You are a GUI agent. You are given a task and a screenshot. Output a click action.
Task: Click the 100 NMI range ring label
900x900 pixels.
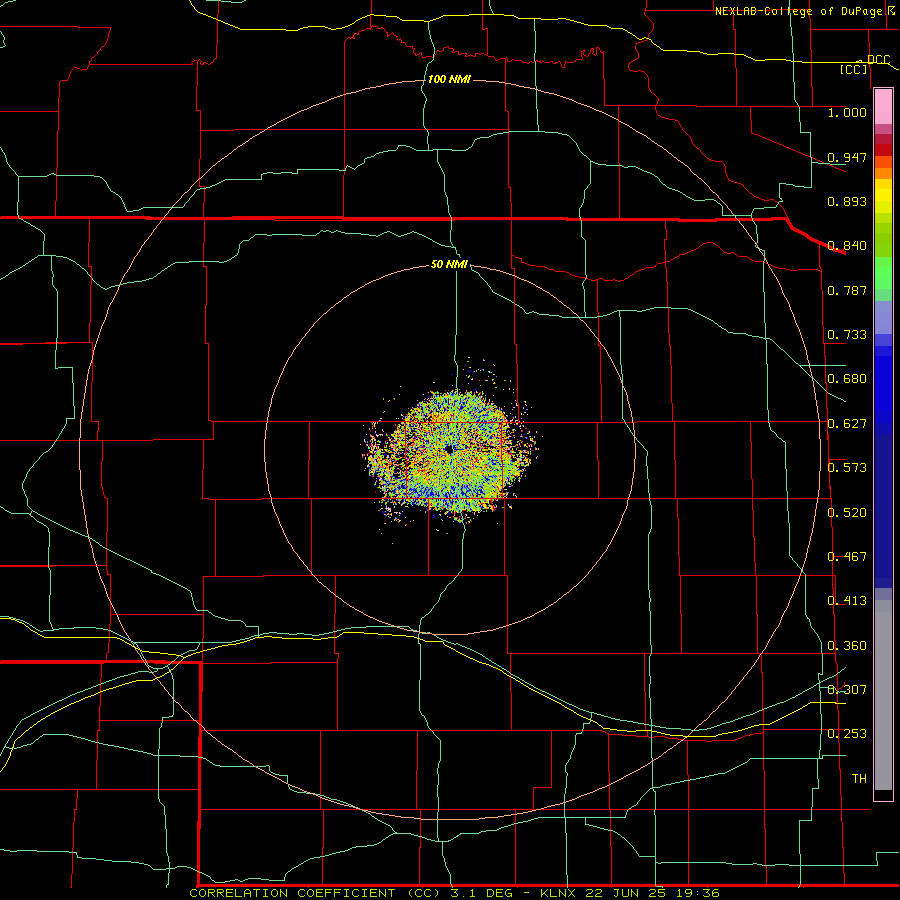tap(449, 79)
